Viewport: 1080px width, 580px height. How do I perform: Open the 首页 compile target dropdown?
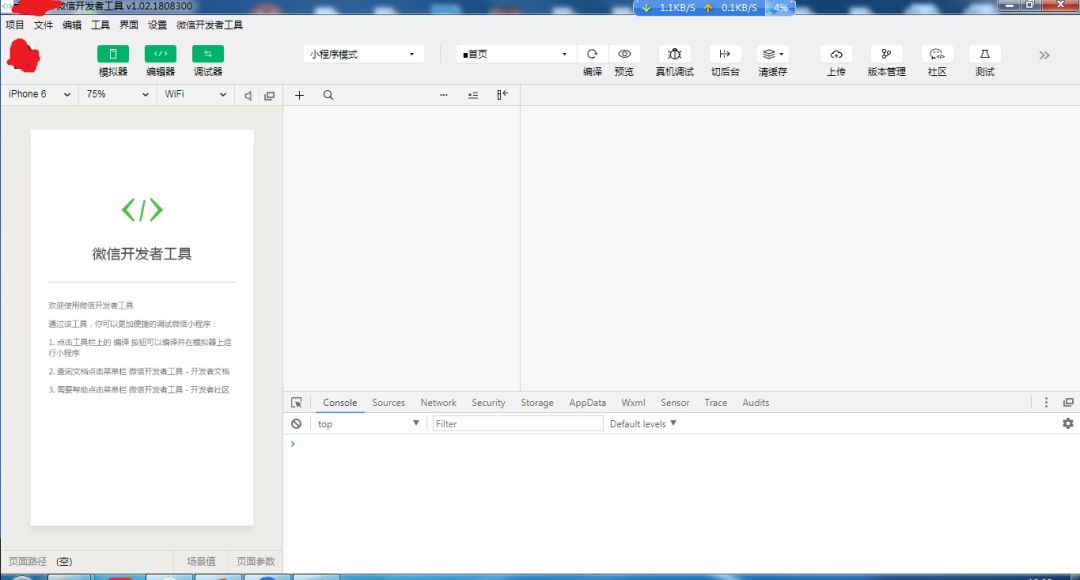click(515, 54)
